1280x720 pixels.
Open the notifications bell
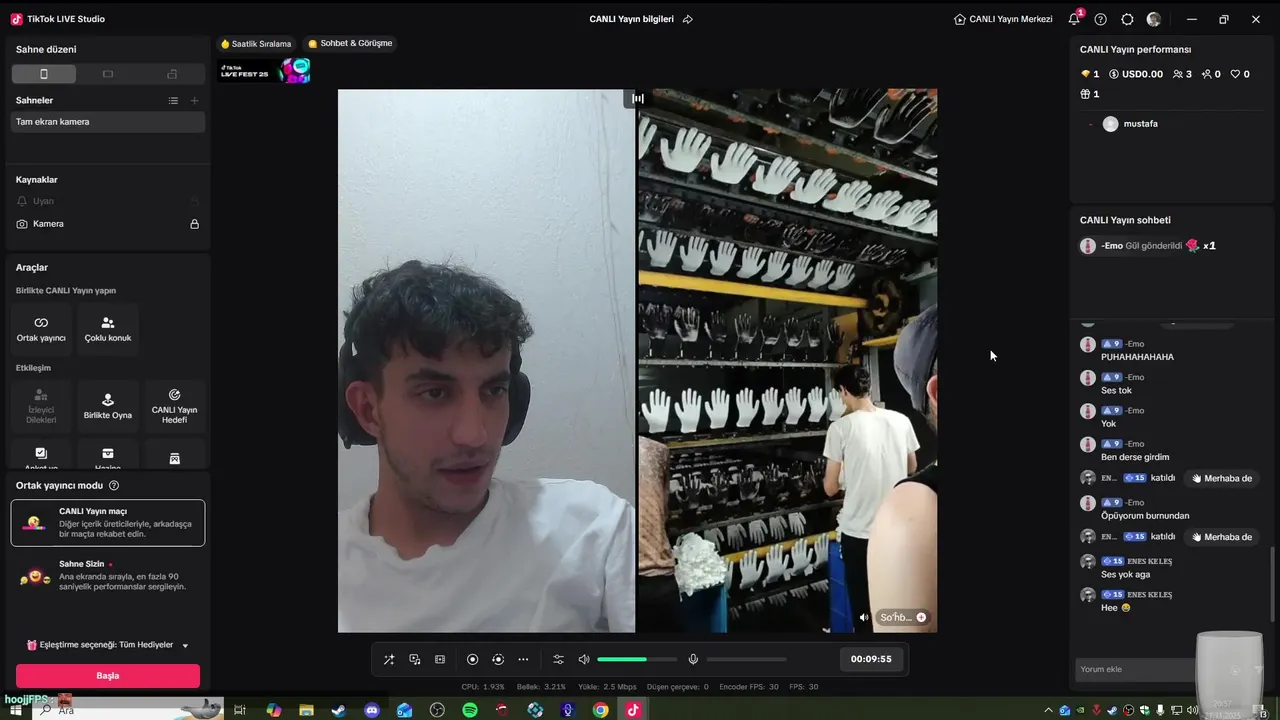coord(1074,19)
